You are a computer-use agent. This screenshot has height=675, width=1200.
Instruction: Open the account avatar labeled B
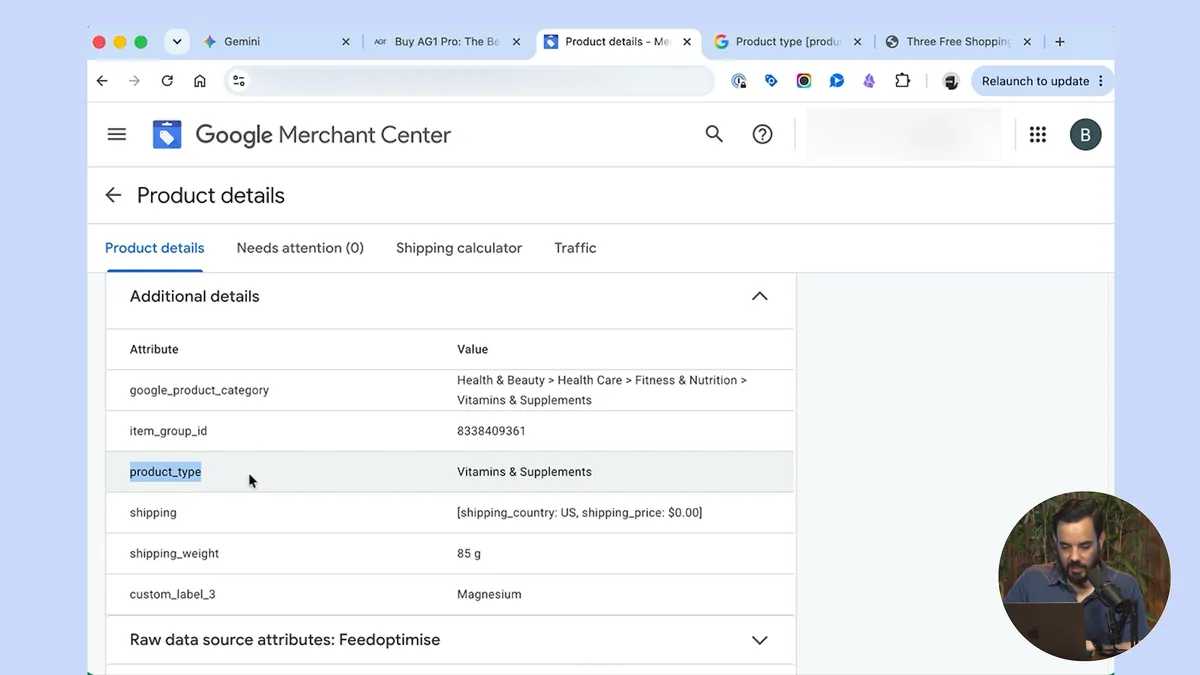pos(1085,134)
